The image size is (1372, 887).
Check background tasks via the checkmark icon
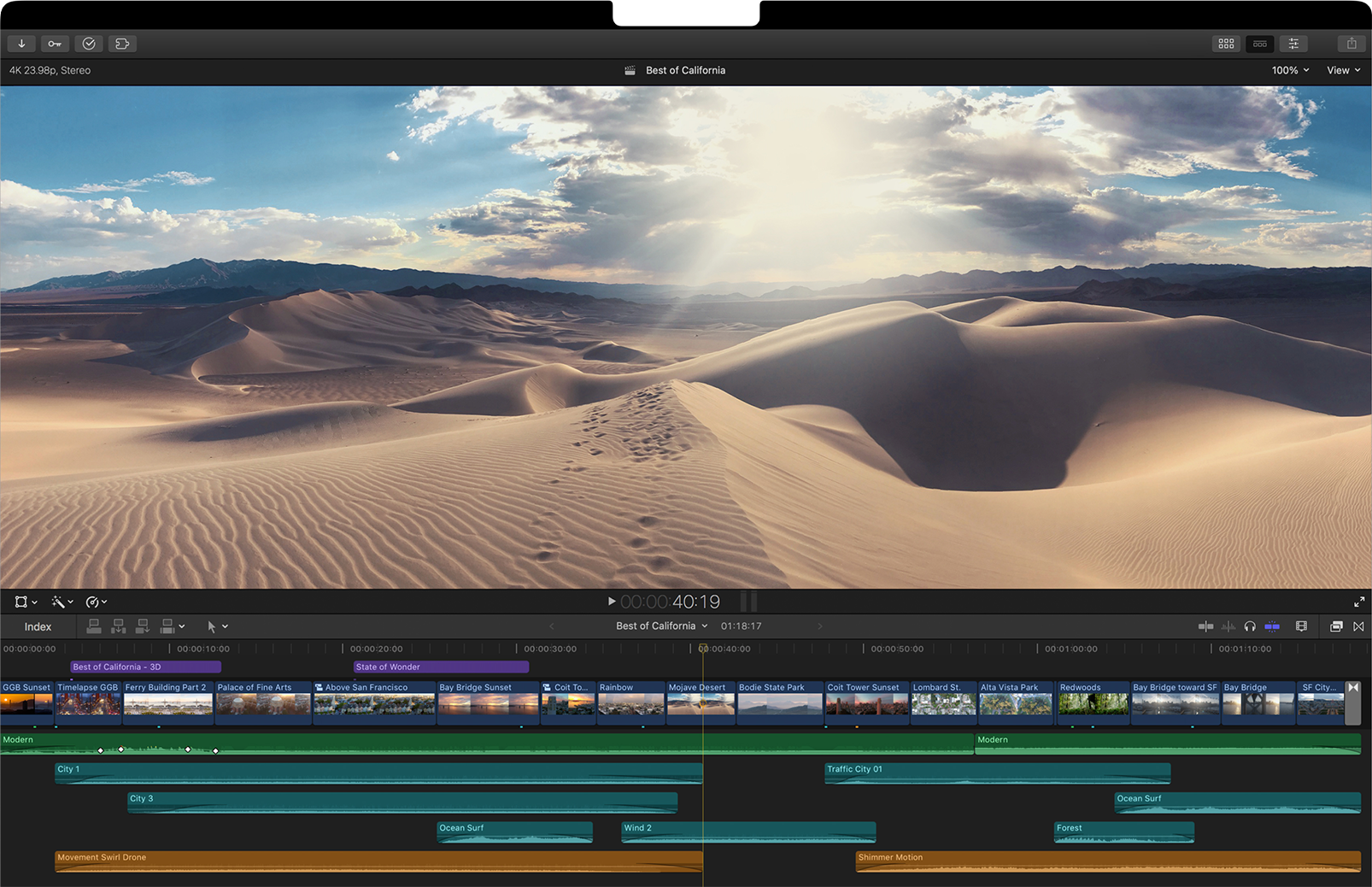[88, 43]
